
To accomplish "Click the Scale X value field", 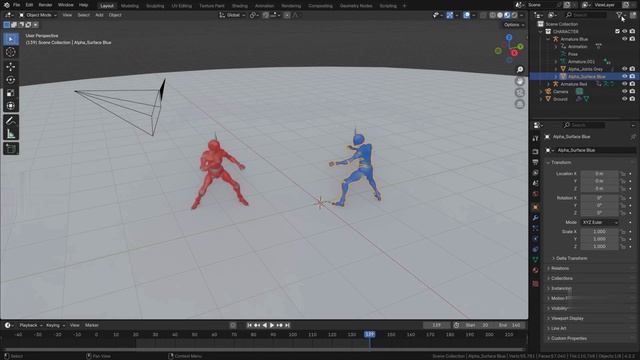I will 600,232.
